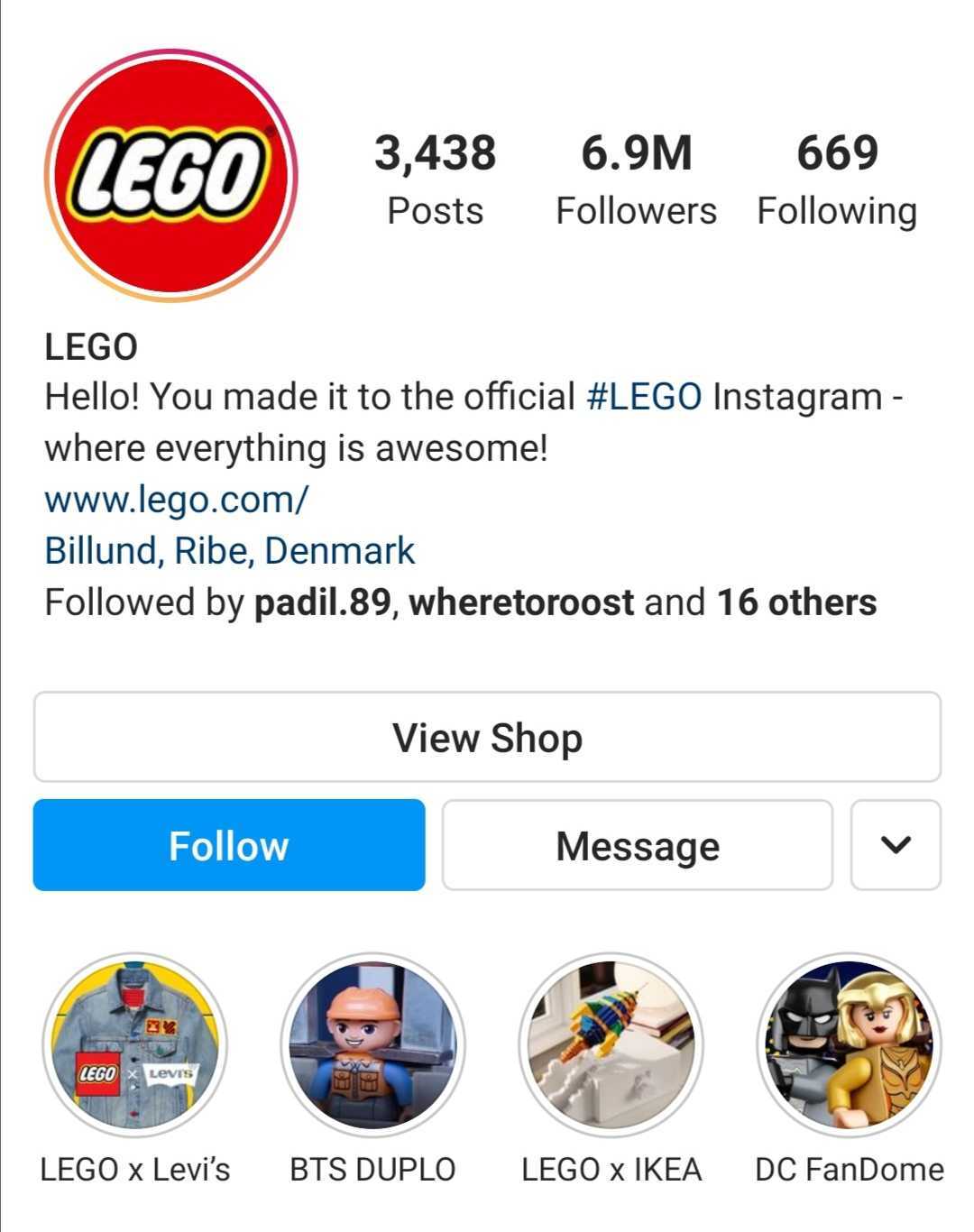
Task: Open follower wheretoroost's profile
Action: pyautogui.click(x=521, y=602)
